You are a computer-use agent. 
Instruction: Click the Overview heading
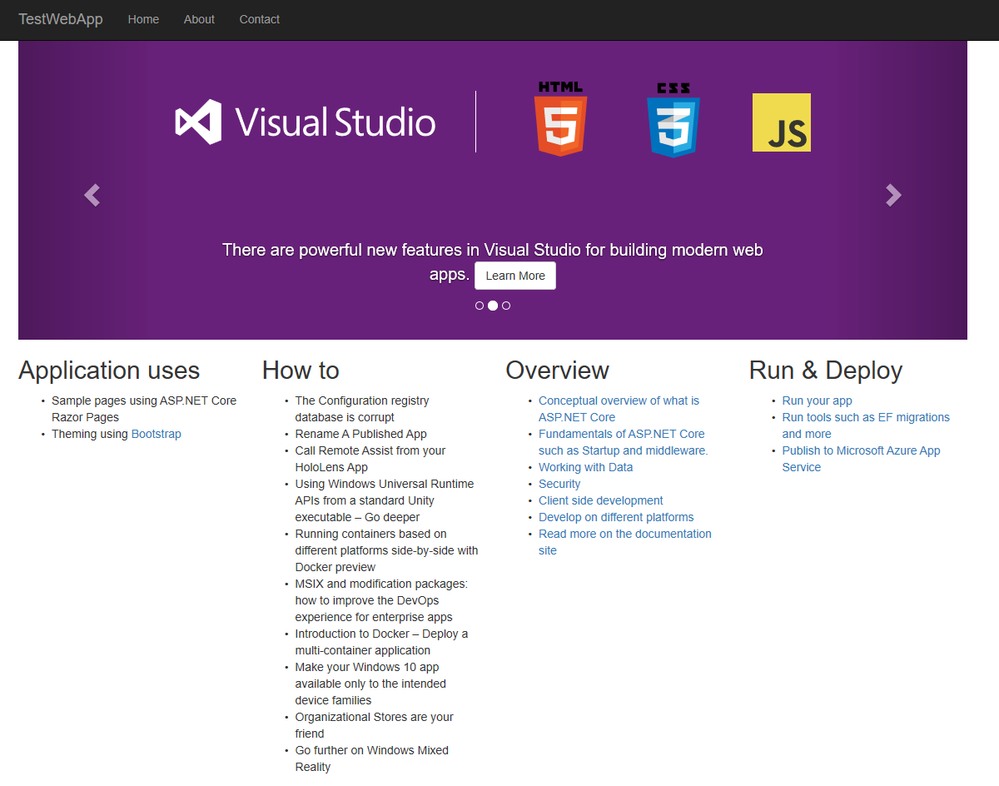[x=557, y=370]
